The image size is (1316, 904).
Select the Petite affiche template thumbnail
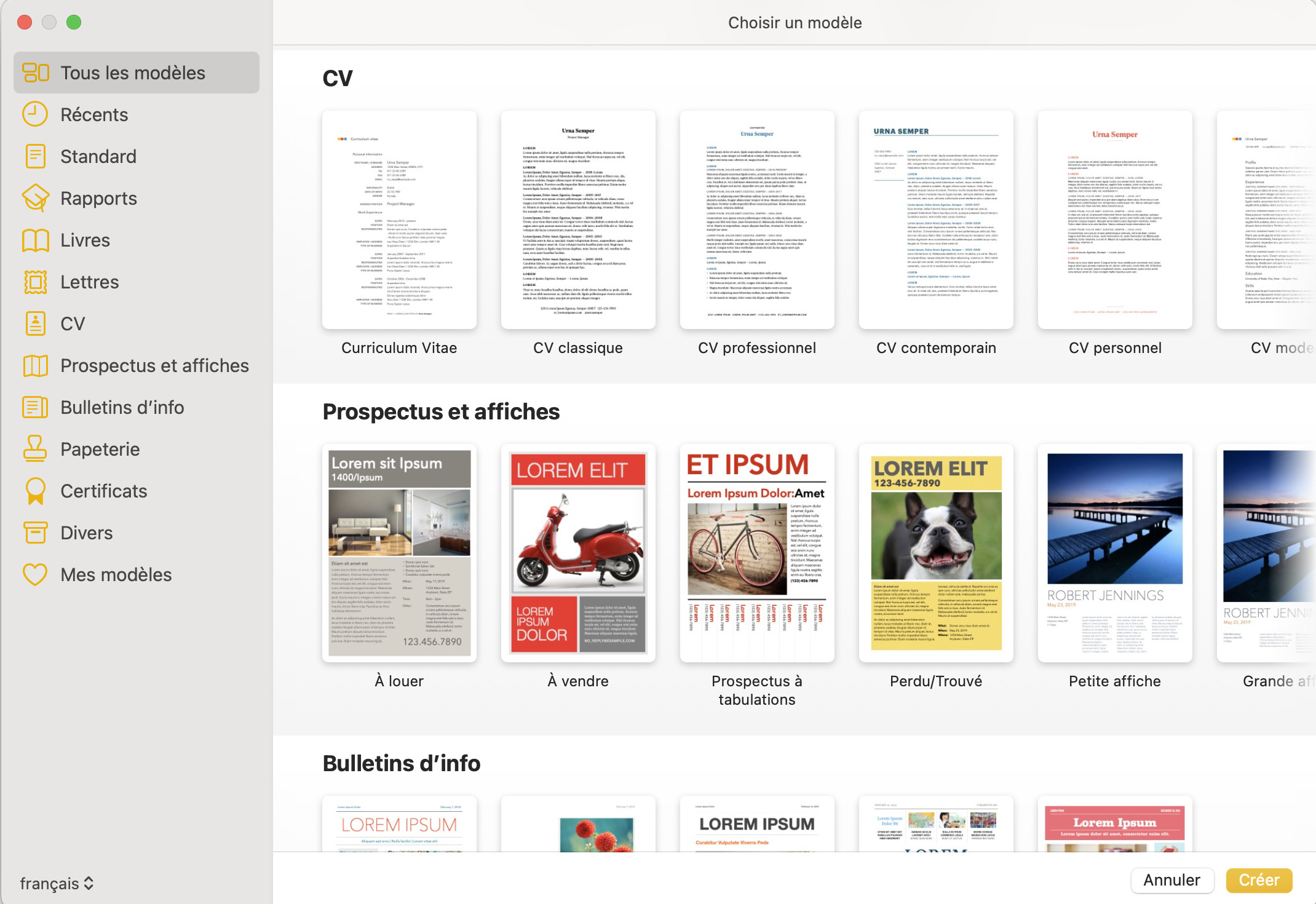pyautogui.click(x=1115, y=553)
